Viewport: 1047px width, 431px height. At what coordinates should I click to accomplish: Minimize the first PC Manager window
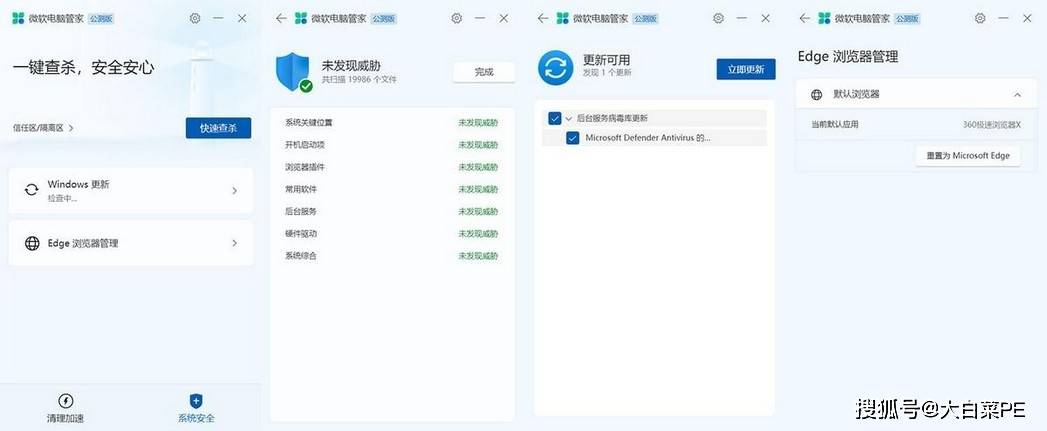218,19
